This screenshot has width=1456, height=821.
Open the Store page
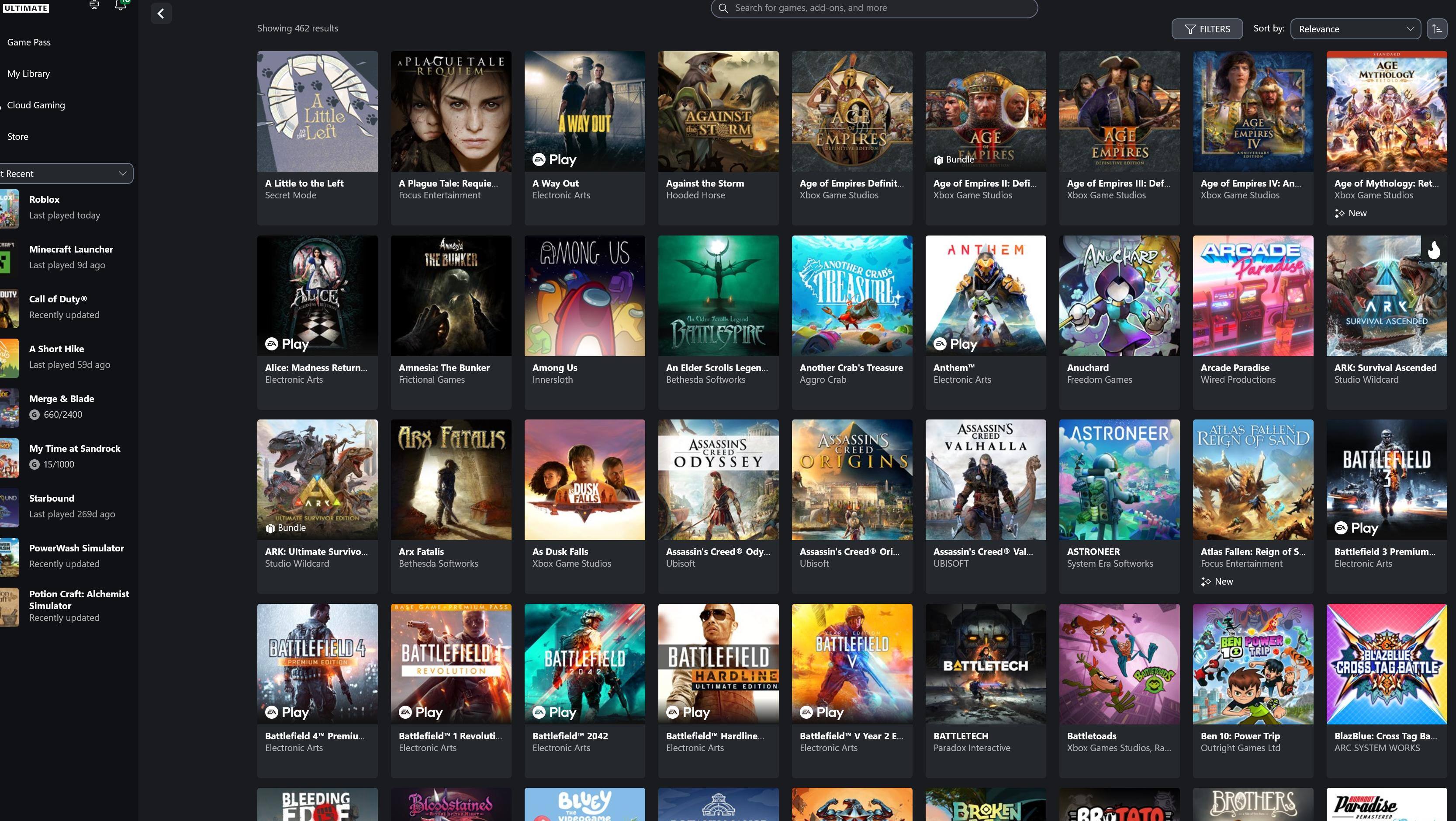pyautogui.click(x=17, y=137)
